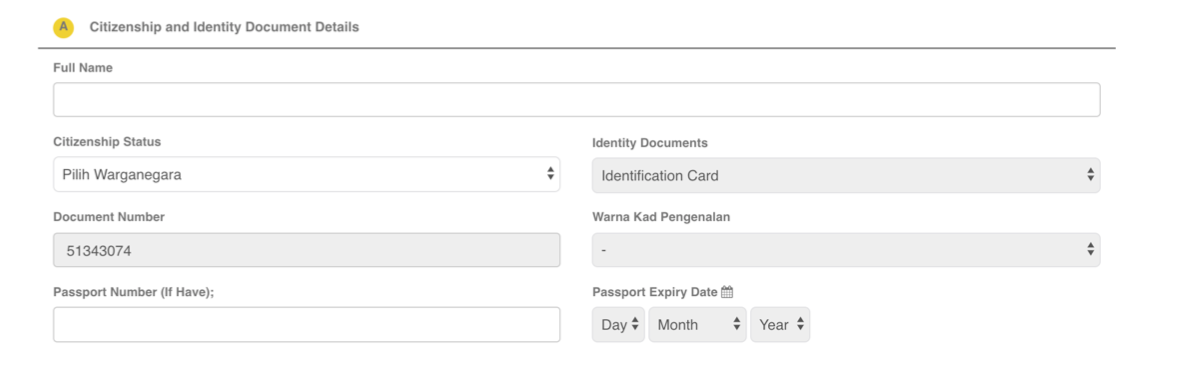Click the arrows on the Identification Card selector
This screenshot has width=1178, height=382.
pyautogui.click(x=1090, y=175)
